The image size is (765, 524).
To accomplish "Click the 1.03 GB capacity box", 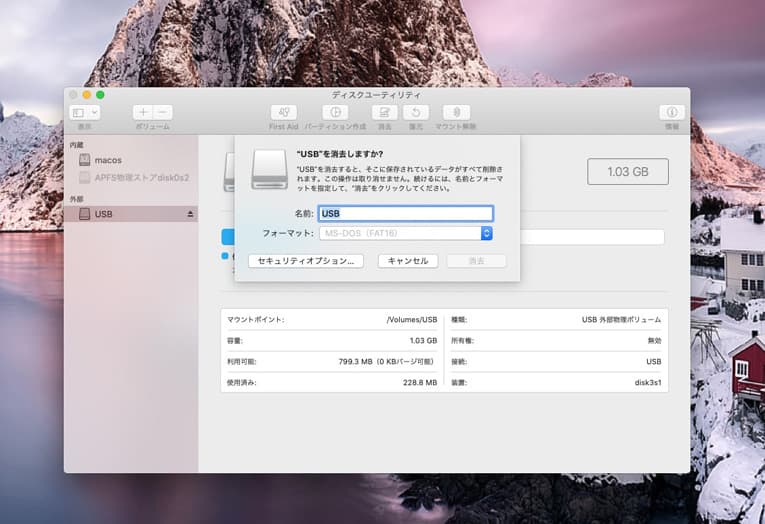I will point(627,171).
